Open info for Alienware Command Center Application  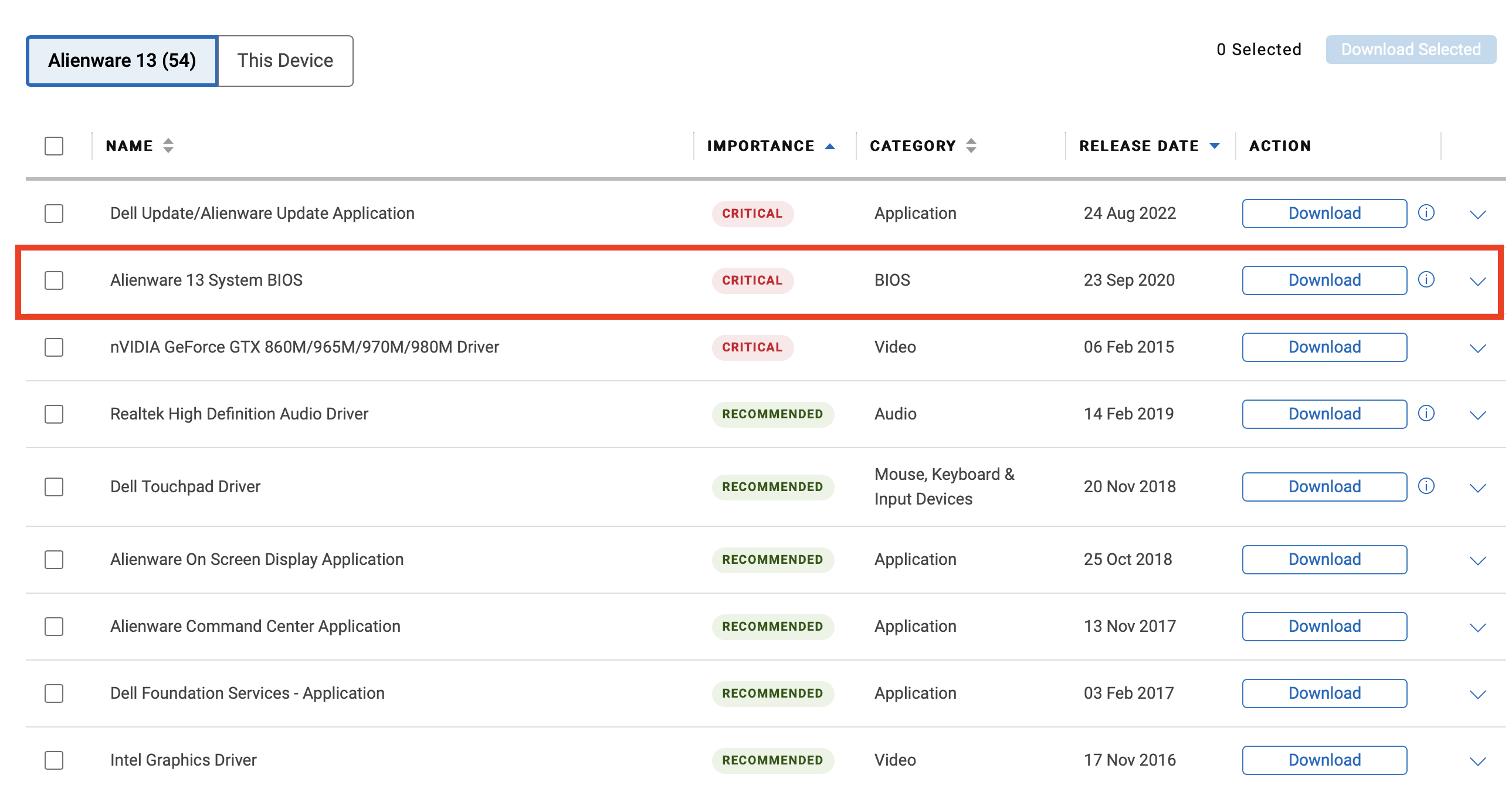pyautogui.click(x=1426, y=627)
